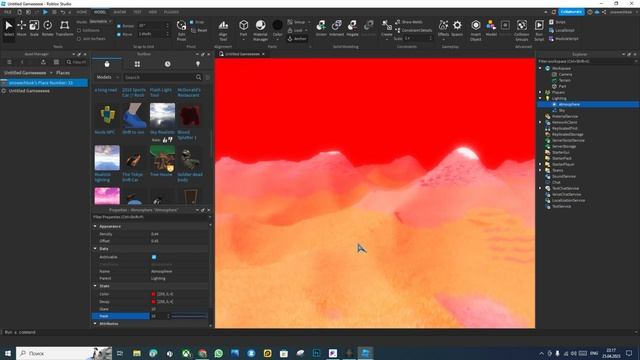Open the Align Tool
Image resolution: width=640 pixels, height=360 pixels.
[223, 30]
